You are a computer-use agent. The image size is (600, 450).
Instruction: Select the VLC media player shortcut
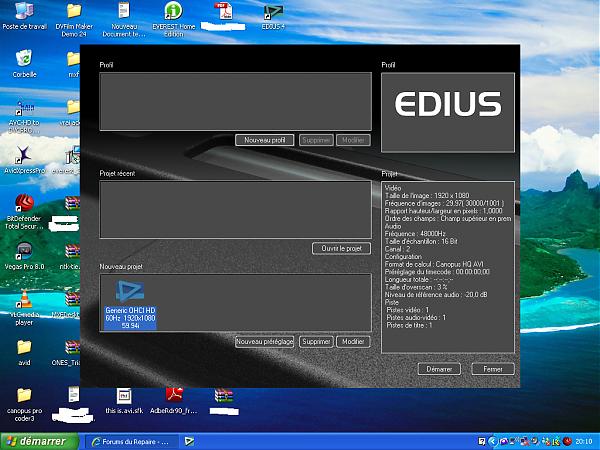tap(24, 308)
